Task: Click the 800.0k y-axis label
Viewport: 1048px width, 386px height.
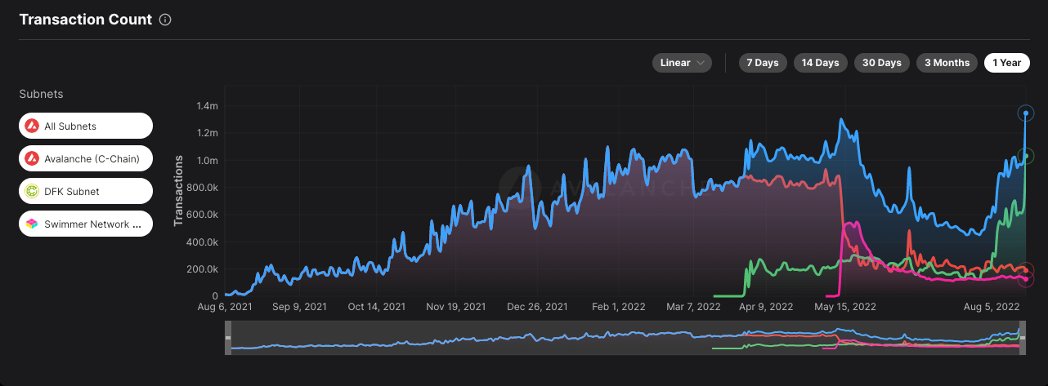Action: 203,188
